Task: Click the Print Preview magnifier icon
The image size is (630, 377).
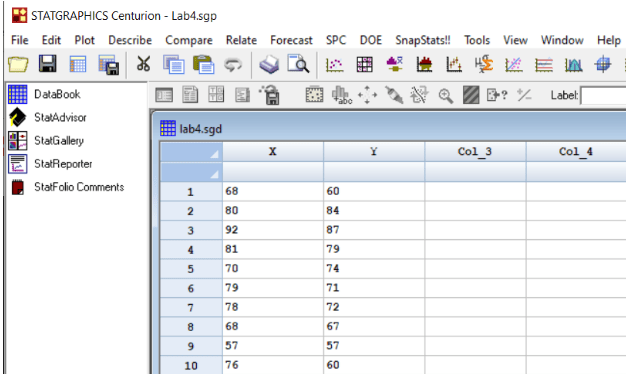Action: [298, 64]
